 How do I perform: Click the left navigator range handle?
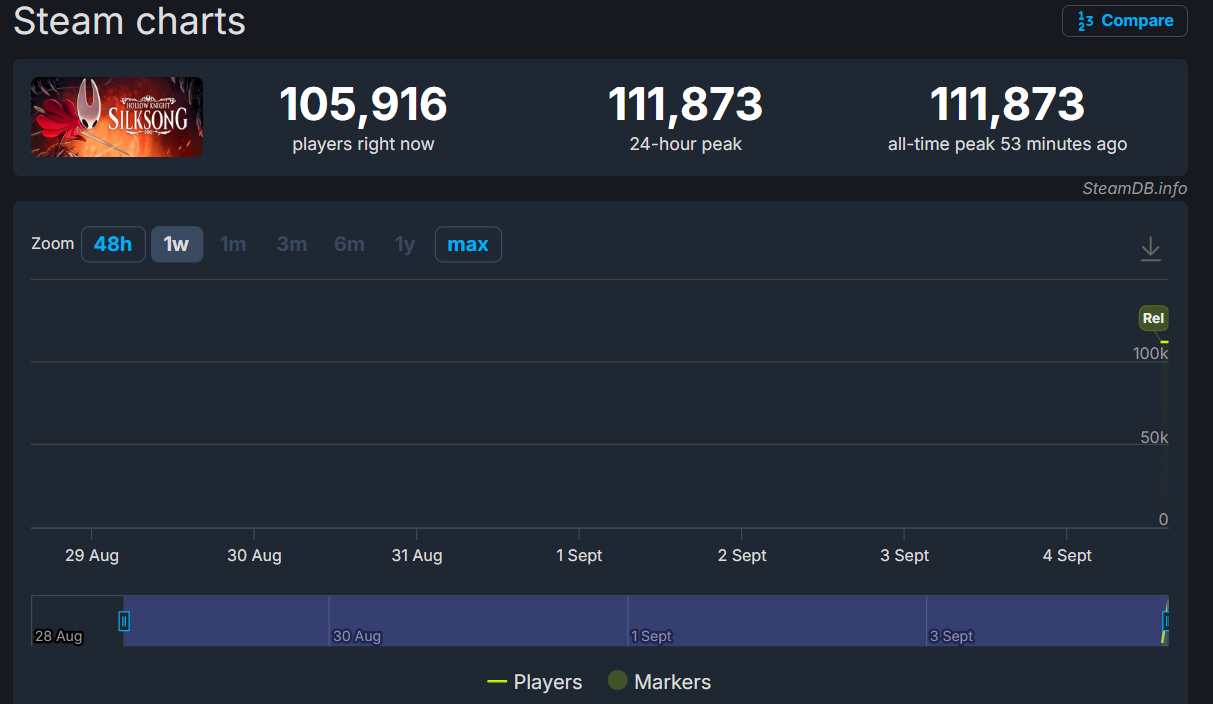tap(124, 621)
